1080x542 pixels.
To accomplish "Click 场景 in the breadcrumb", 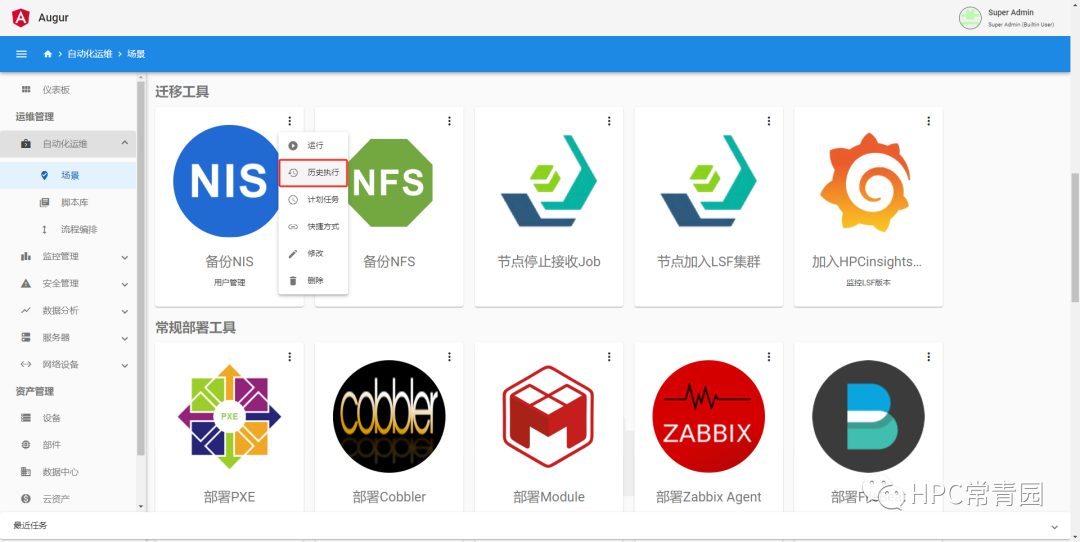I will tap(136, 54).
